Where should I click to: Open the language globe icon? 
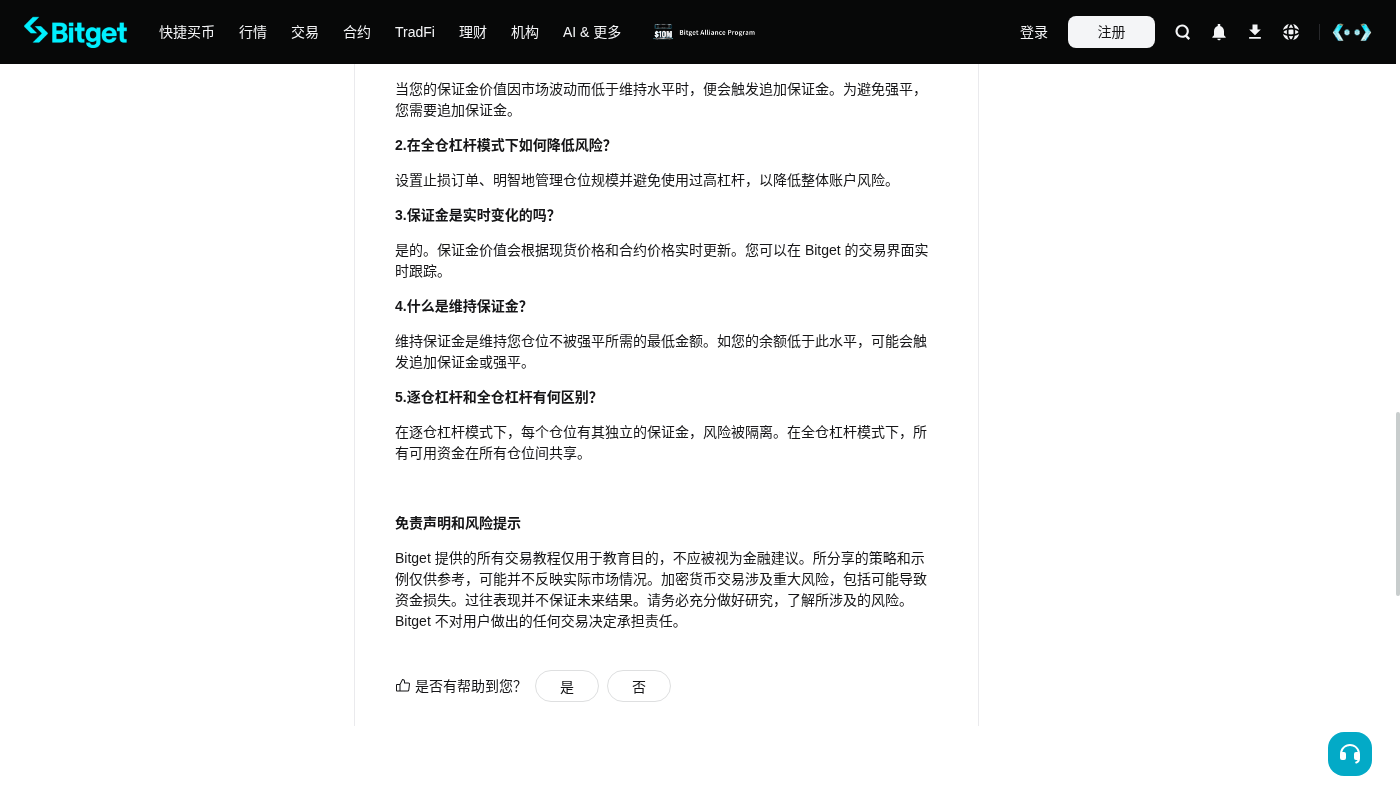[1291, 32]
